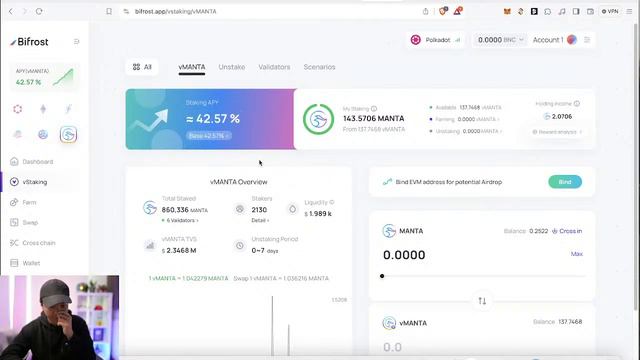The width and height of the screenshot is (640, 360).
Task: Switch to Validators tab
Action: point(274,67)
